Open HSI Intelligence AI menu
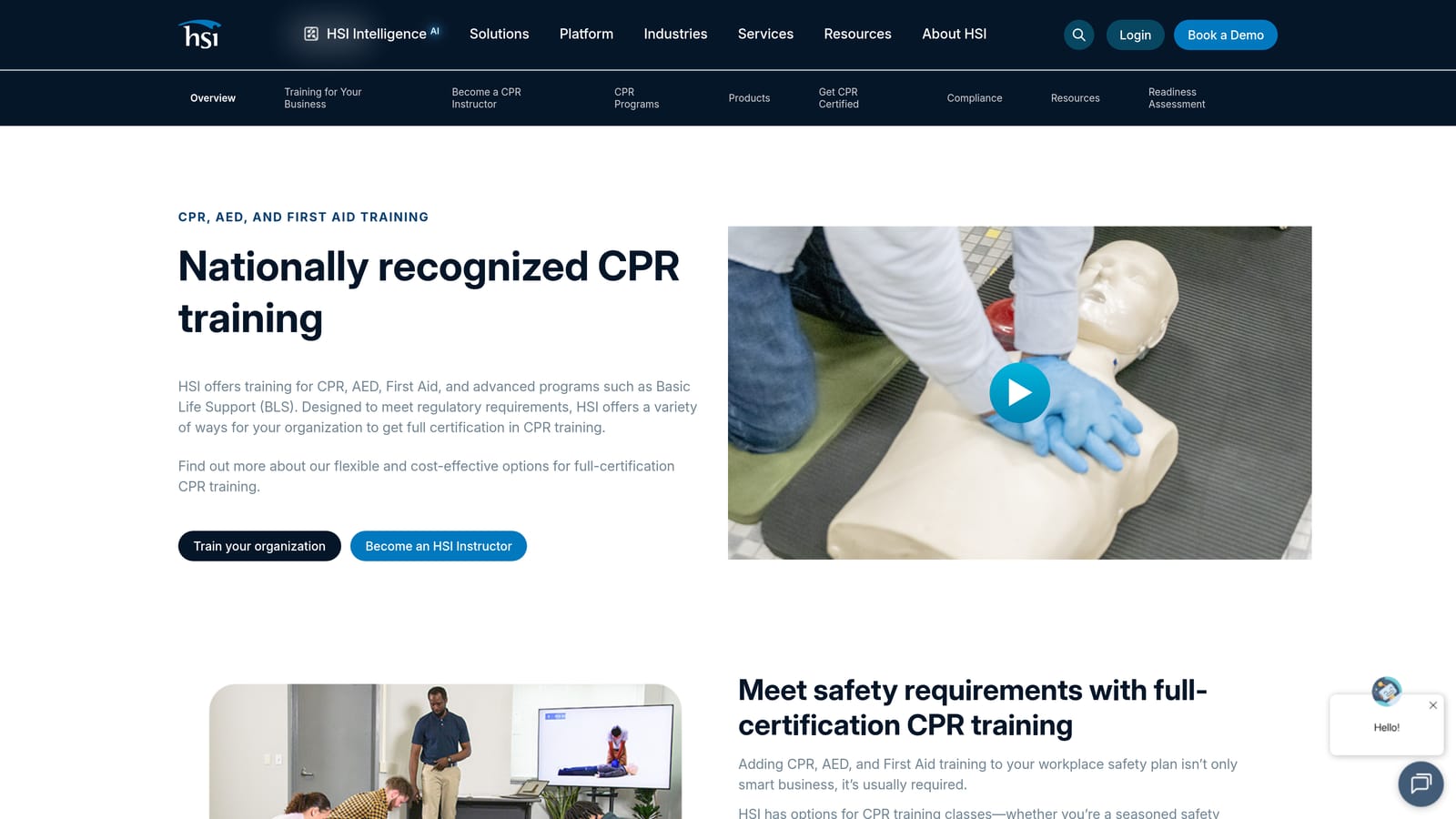1456x819 pixels. 371,34
